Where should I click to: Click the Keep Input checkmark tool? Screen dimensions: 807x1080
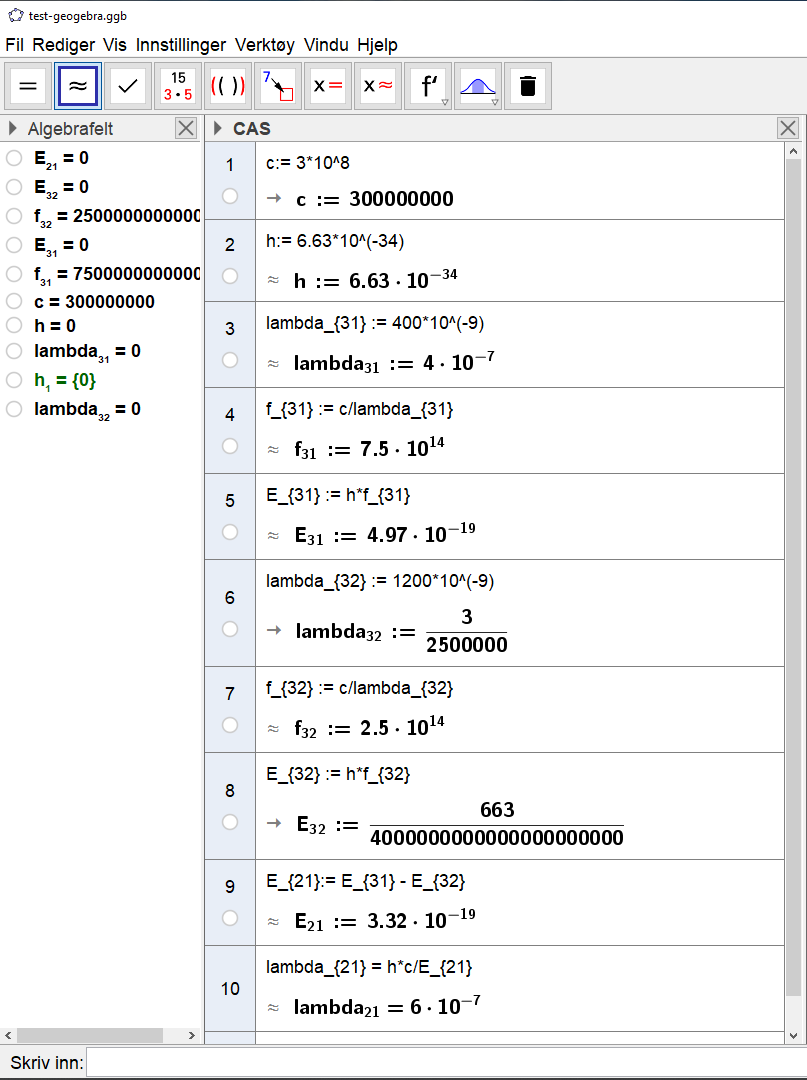(x=128, y=86)
